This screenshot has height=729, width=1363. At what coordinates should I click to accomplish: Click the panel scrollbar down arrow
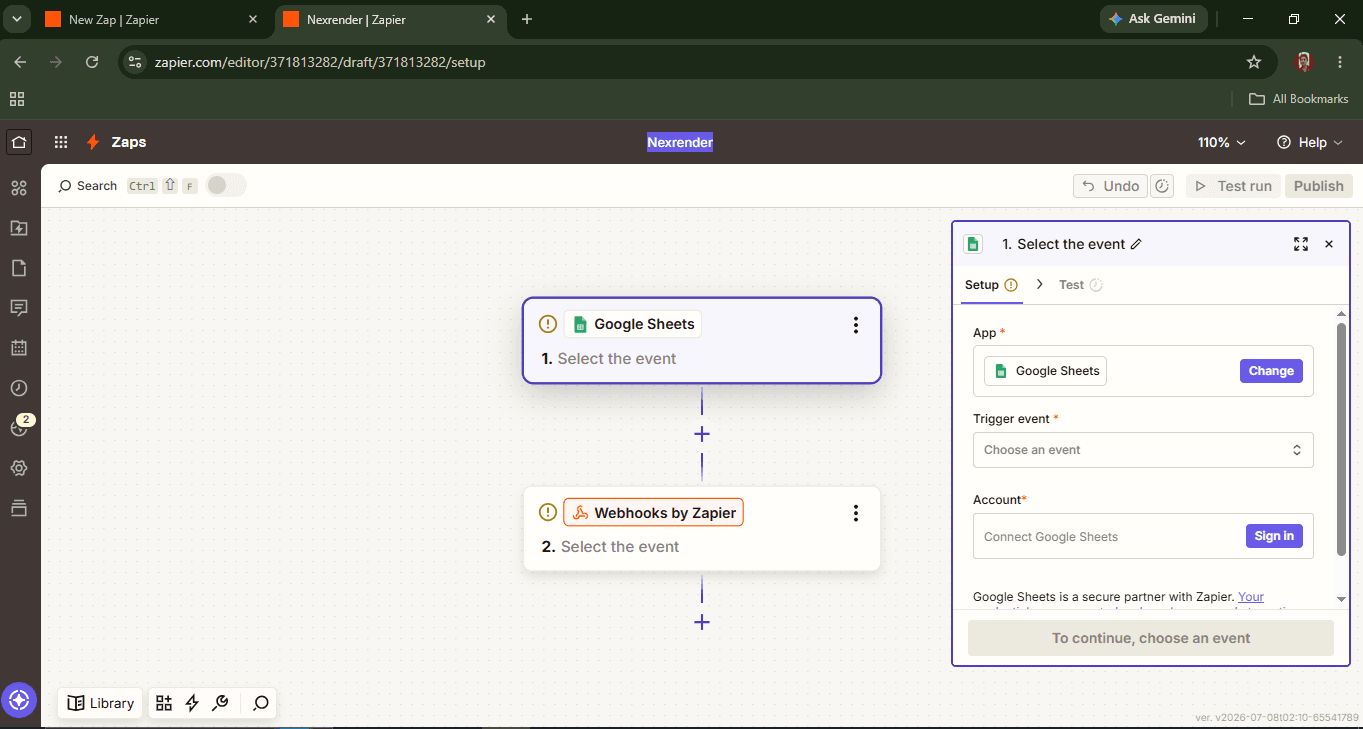pyautogui.click(x=1341, y=599)
